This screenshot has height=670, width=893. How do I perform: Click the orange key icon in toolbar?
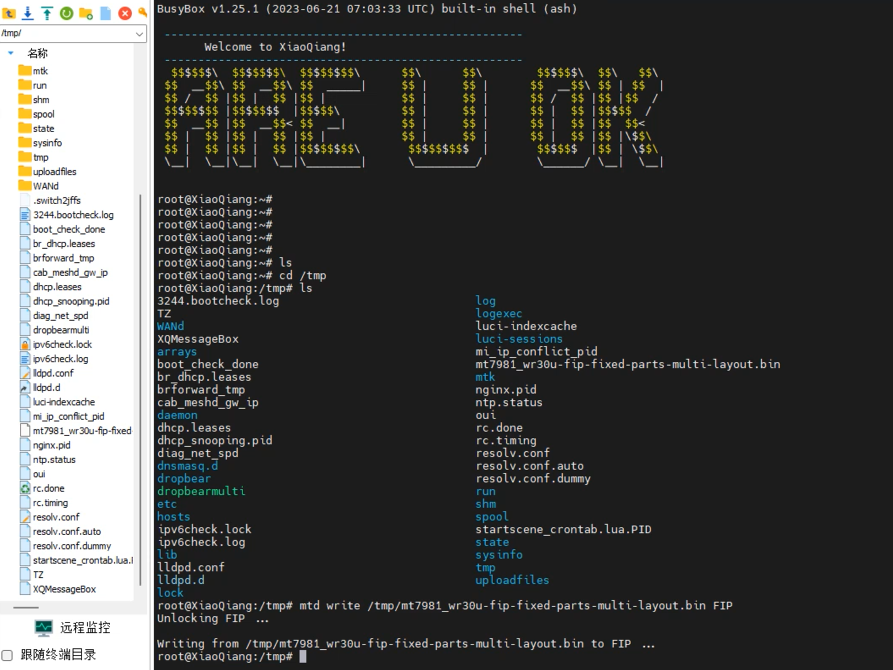(143, 12)
